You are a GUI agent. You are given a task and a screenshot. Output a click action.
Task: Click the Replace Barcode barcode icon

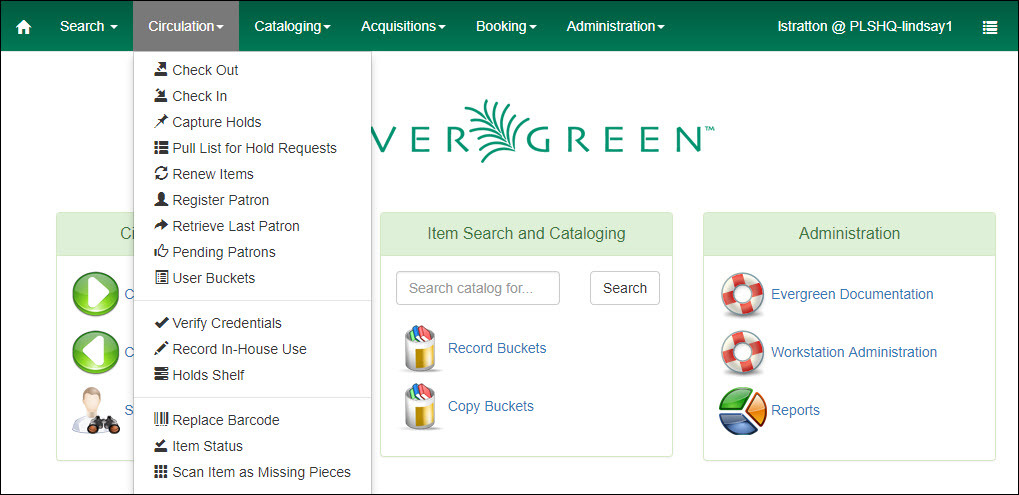(x=161, y=420)
